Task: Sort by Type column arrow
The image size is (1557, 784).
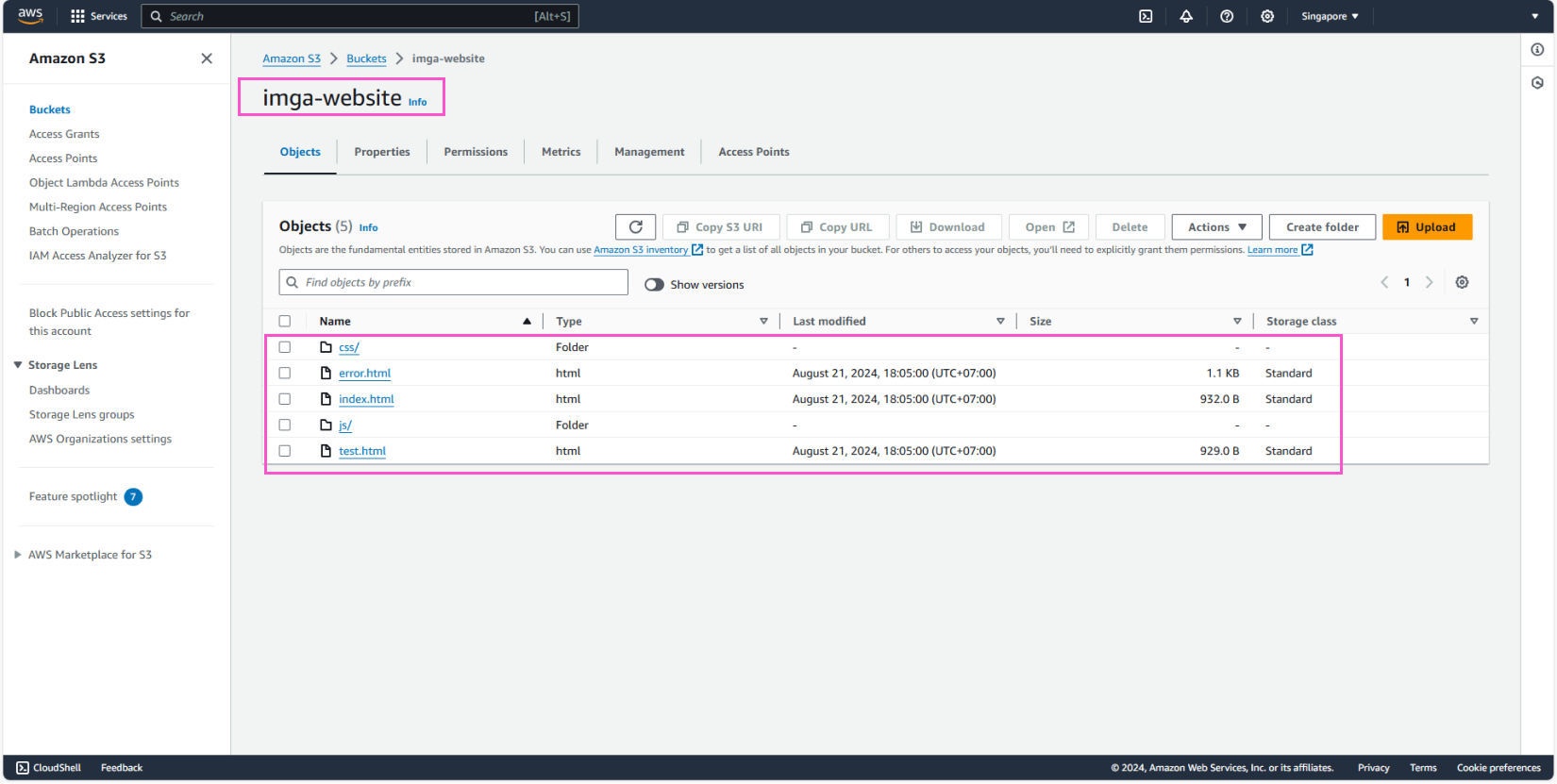Action: (x=763, y=322)
